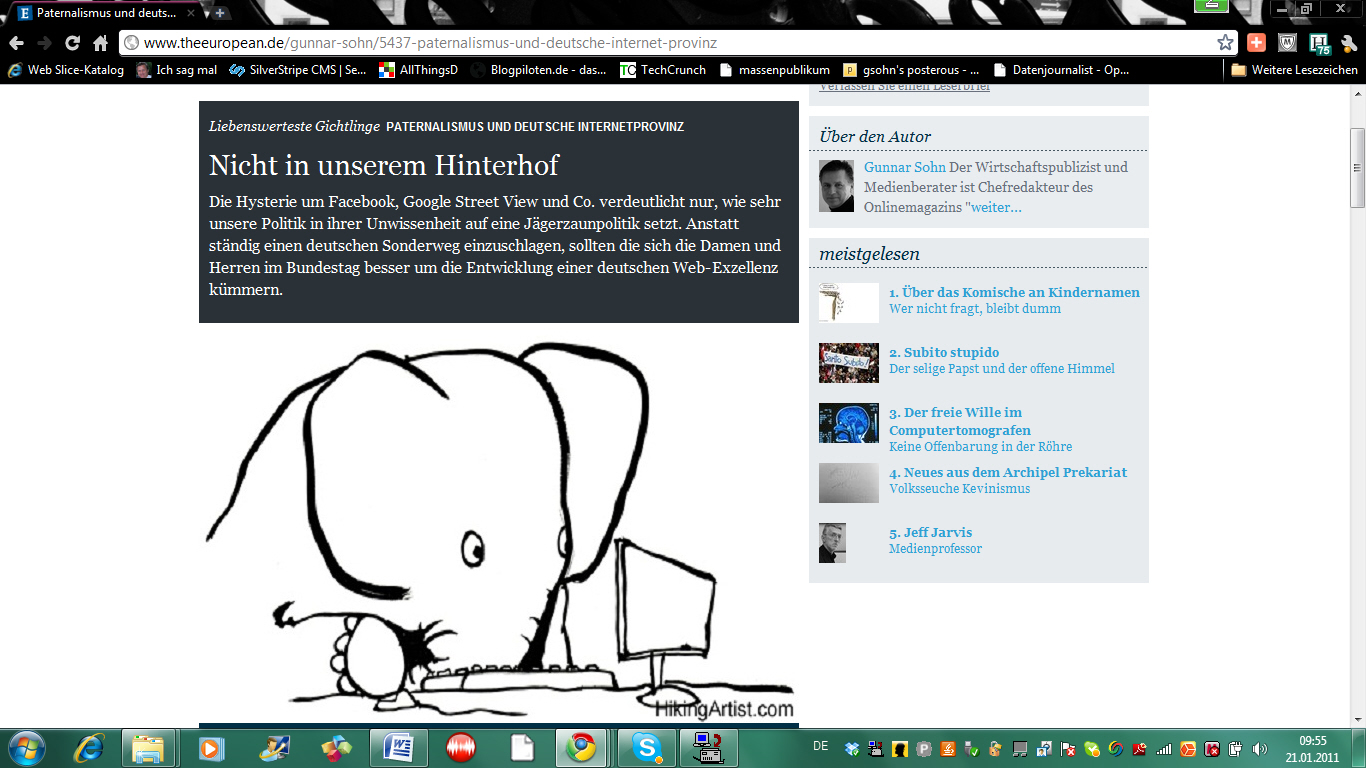Expand the Weitere Lesezeichen bookmarks folder
Viewport: 1366px width, 768px height.
click(1294, 70)
